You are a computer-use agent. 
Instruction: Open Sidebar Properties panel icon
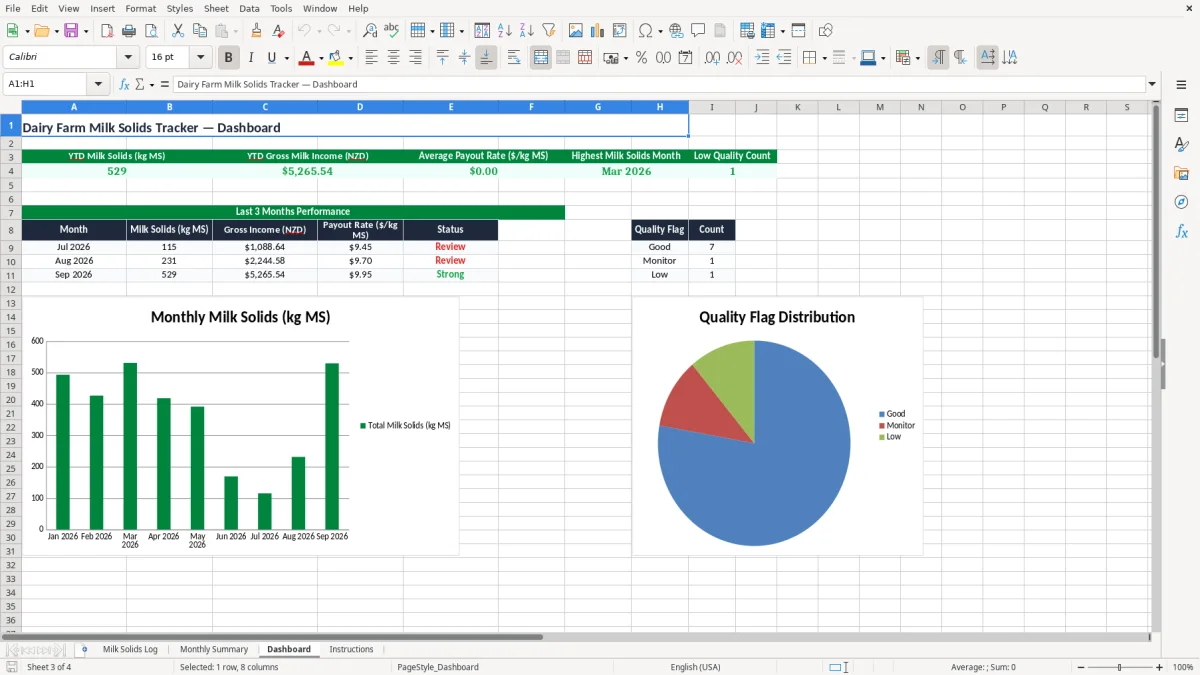click(x=1181, y=116)
